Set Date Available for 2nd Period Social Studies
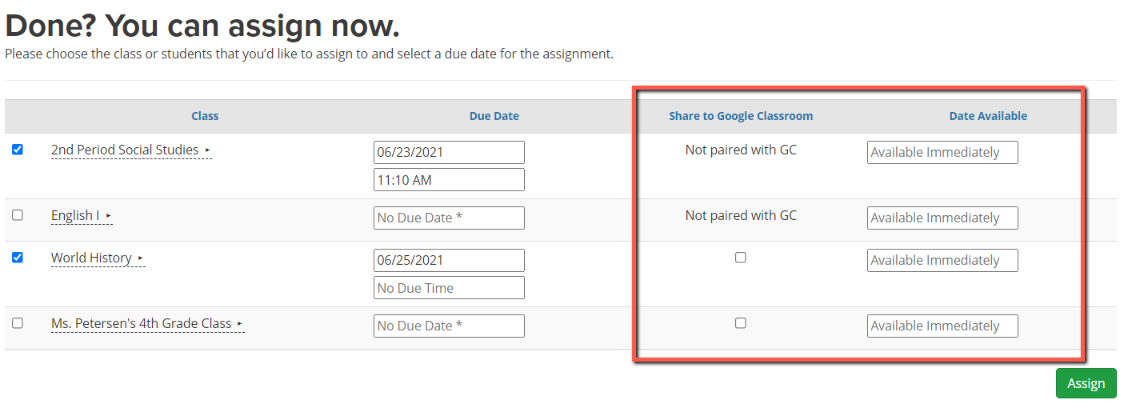The width and height of the screenshot is (1128, 404). click(x=942, y=152)
